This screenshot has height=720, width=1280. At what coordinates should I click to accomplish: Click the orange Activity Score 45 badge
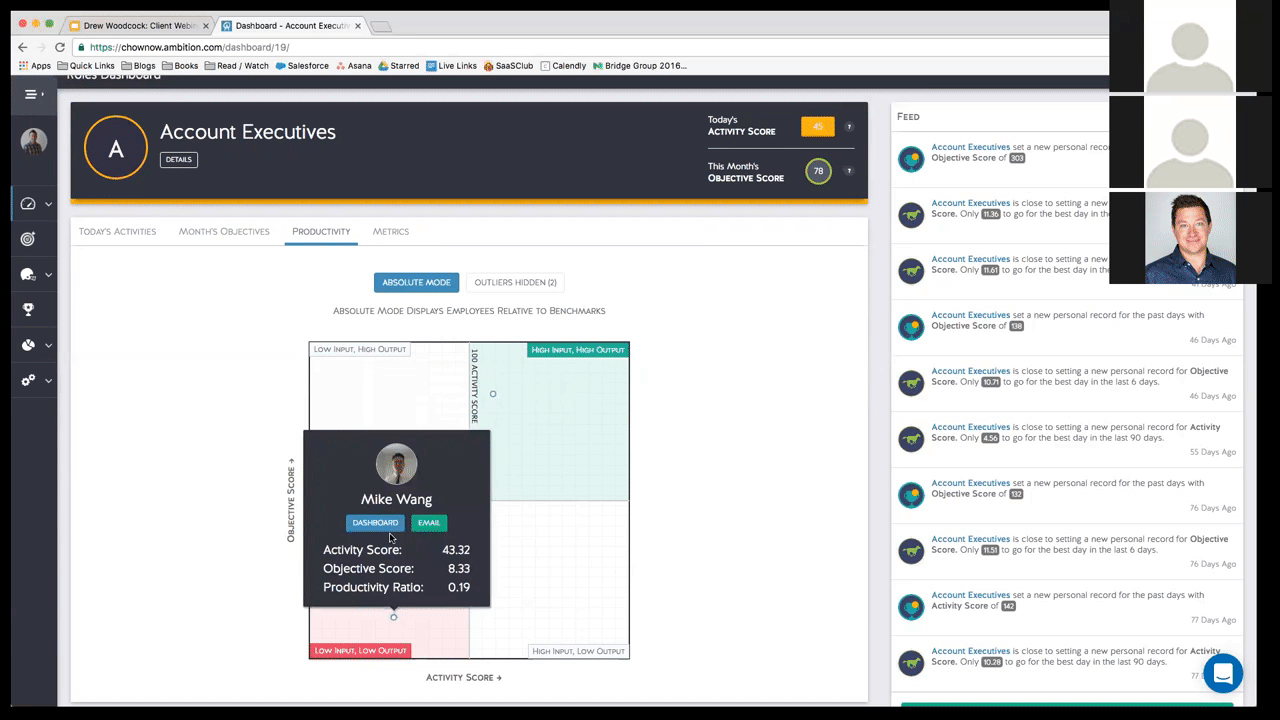pos(817,127)
